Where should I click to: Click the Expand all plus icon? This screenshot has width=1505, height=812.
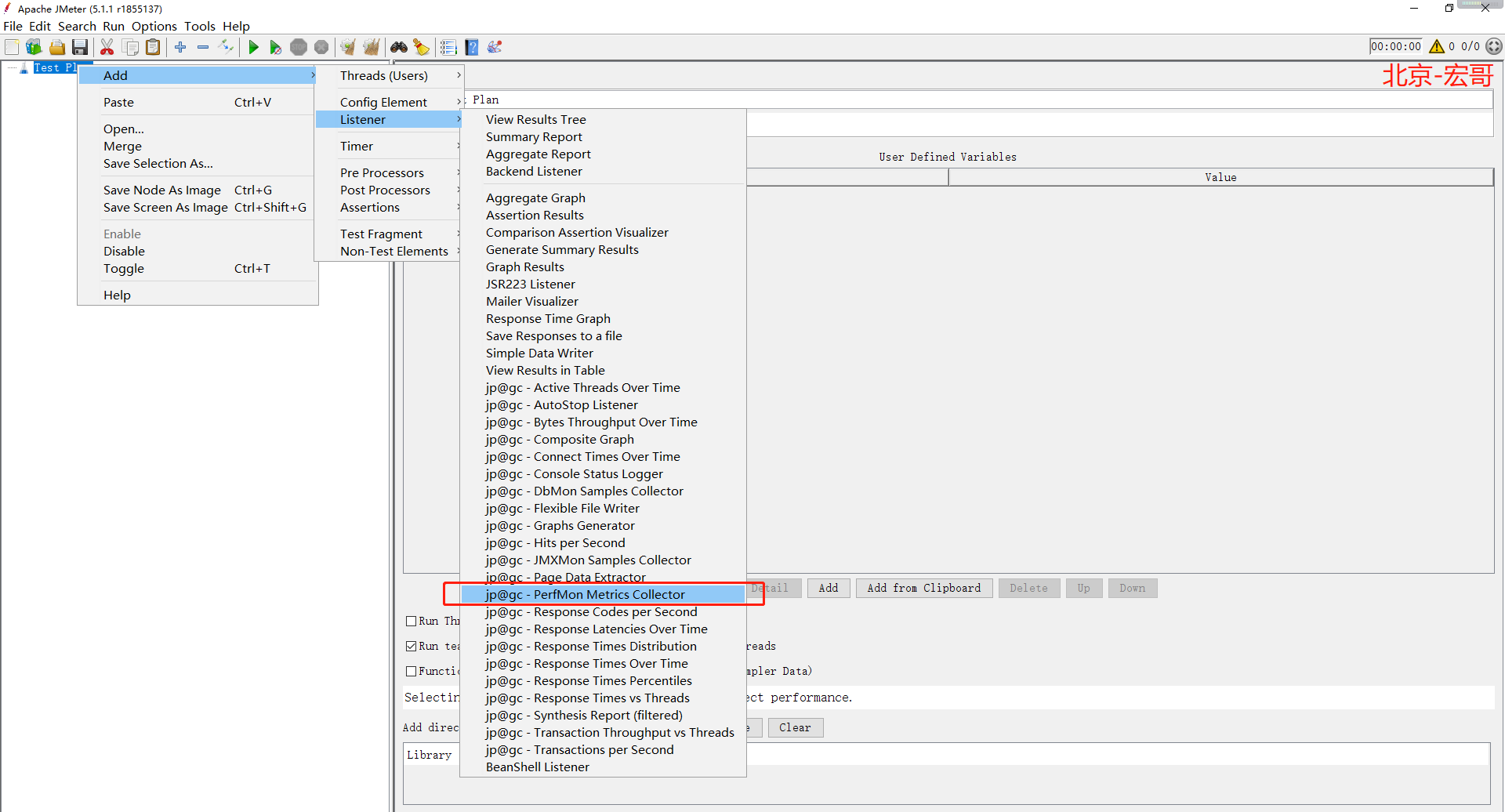click(180, 47)
